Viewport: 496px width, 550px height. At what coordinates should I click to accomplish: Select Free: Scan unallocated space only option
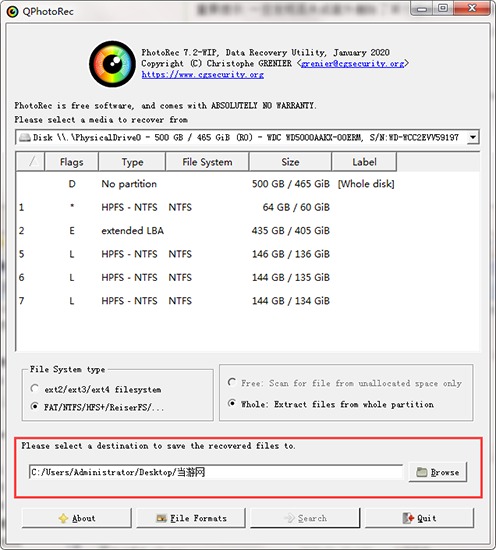point(232,382)
